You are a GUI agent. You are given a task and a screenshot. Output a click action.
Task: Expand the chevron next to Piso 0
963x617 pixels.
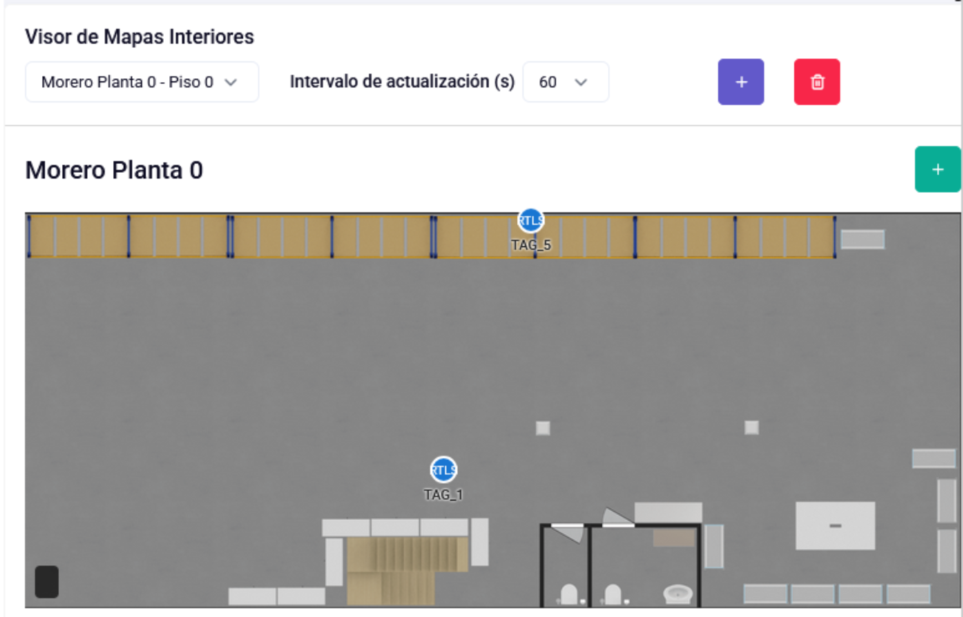coord(231,82)
